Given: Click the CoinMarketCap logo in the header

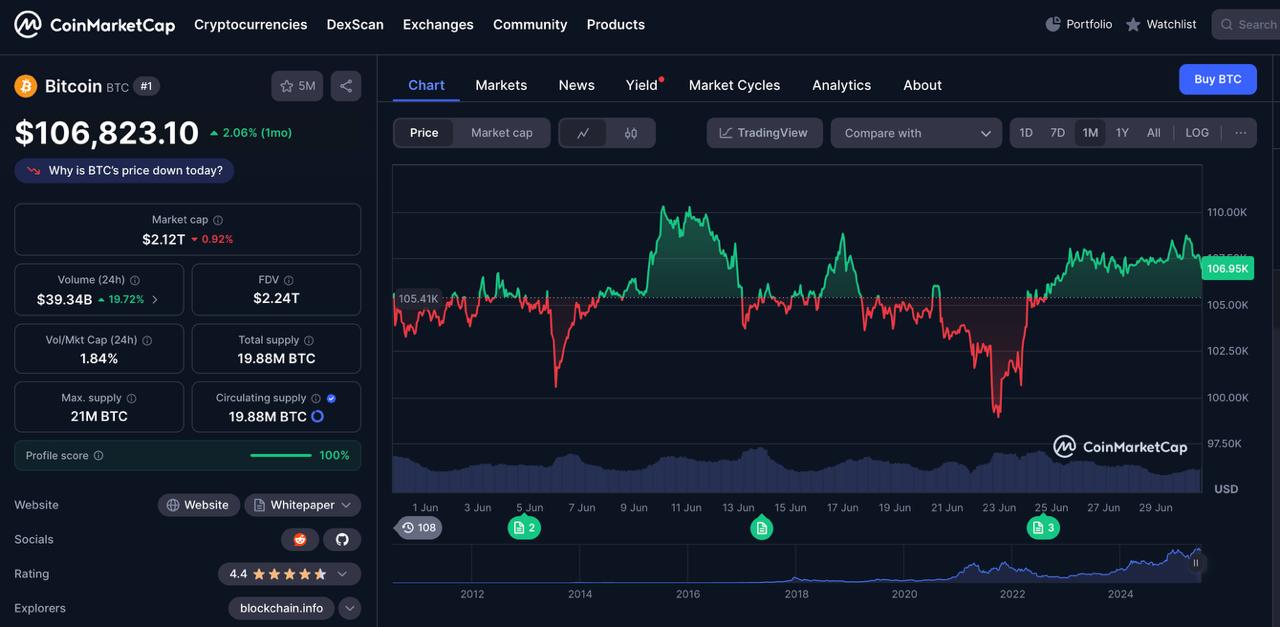Looking at the screenshot, I should [x=95, y=24].
